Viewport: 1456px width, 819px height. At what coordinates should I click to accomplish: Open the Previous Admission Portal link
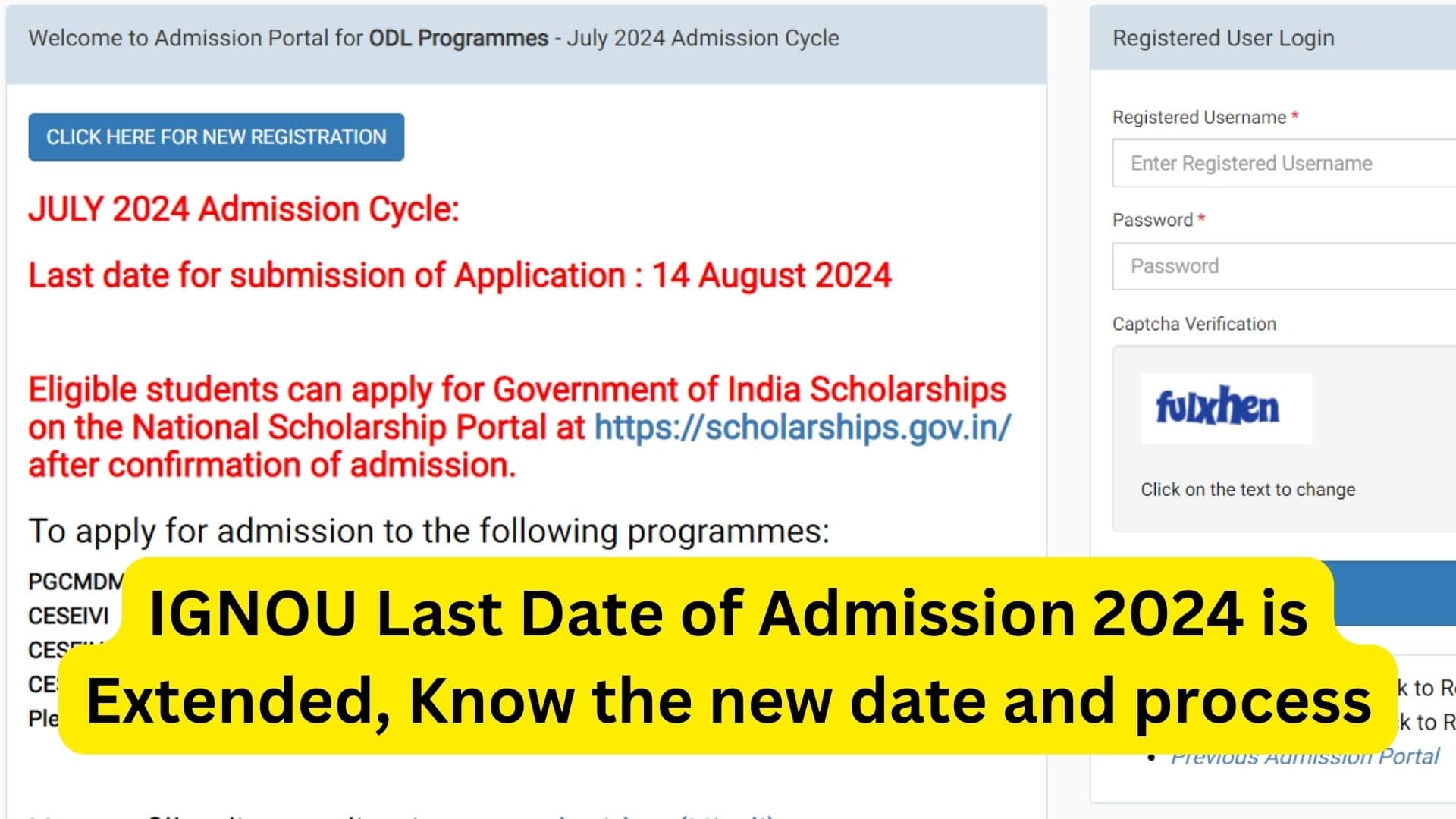tap(1304, 758)
